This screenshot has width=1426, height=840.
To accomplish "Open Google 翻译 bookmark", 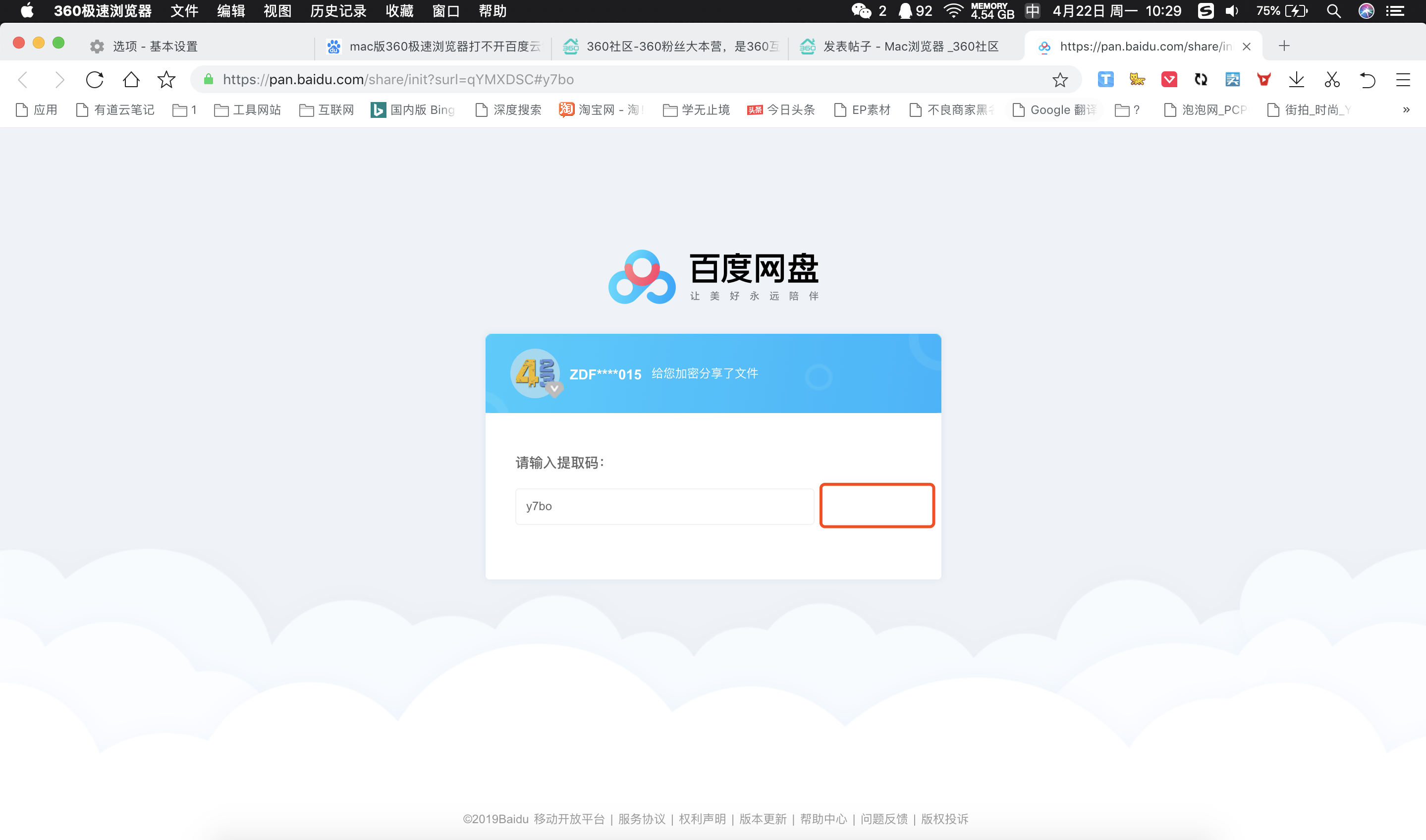I will pyautogui.click(x=1055, y=110).
